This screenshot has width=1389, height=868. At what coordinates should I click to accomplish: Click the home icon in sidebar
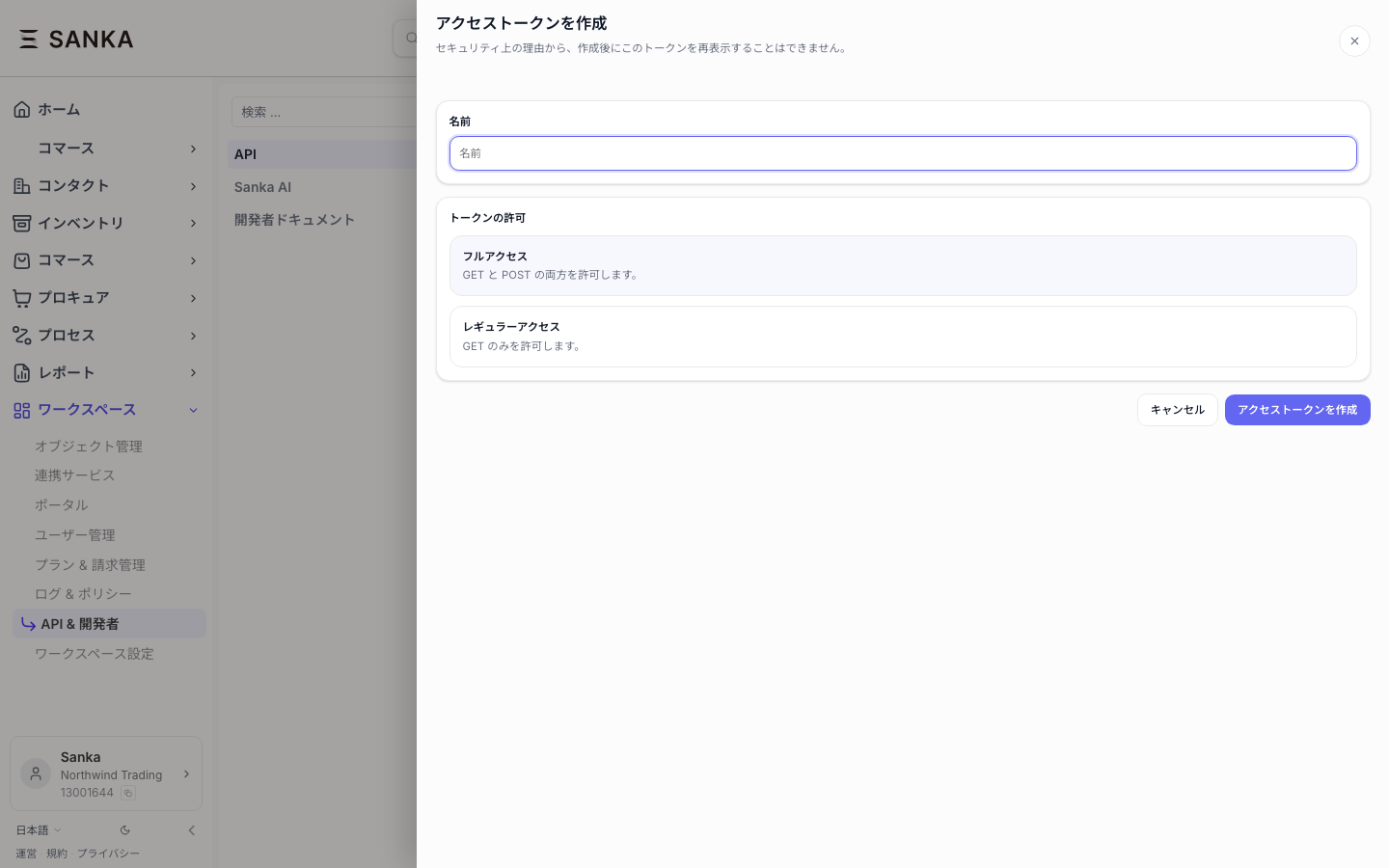[x=22, y=110]
